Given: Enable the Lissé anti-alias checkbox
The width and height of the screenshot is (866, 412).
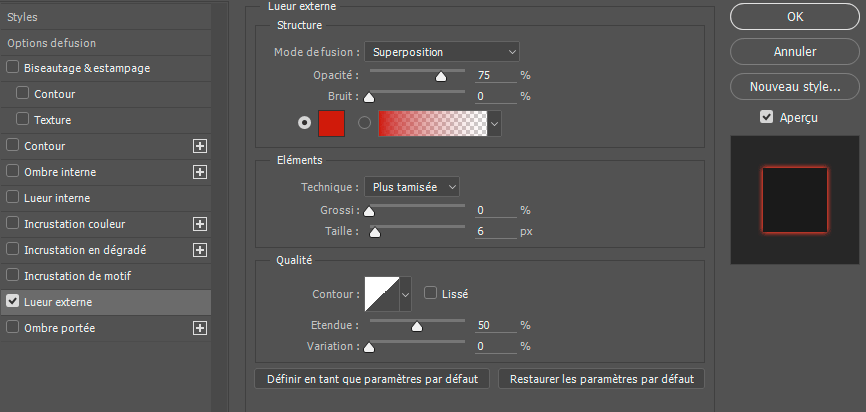Looking at the screenshot, I should pyautogui.click(x=431, y=294).
